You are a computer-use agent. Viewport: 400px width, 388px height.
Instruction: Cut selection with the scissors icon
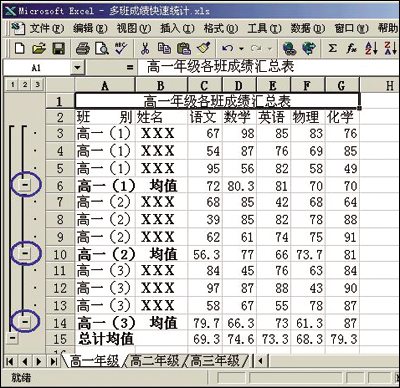pyautogui.click(x=145, y=49)
